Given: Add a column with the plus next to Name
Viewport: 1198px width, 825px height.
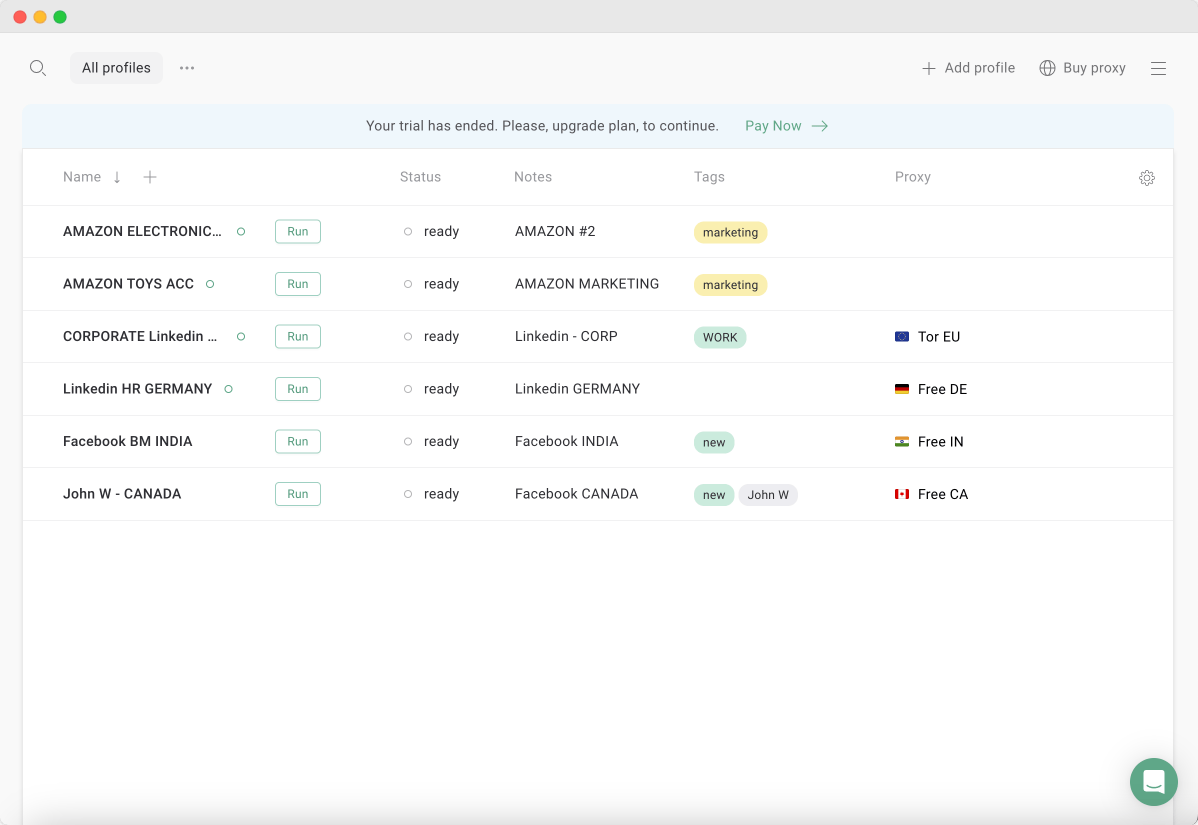Looking at the screenshot, I should [150, 177].
